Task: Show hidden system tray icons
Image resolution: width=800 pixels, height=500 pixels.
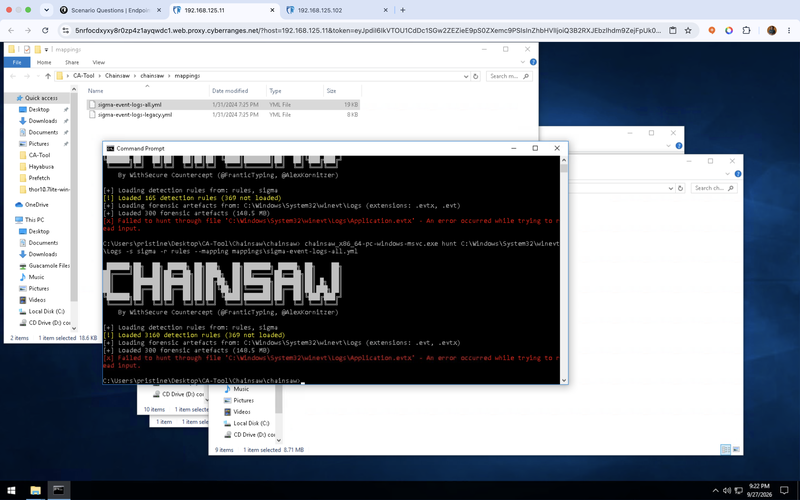Action: [x=715, y=491]
